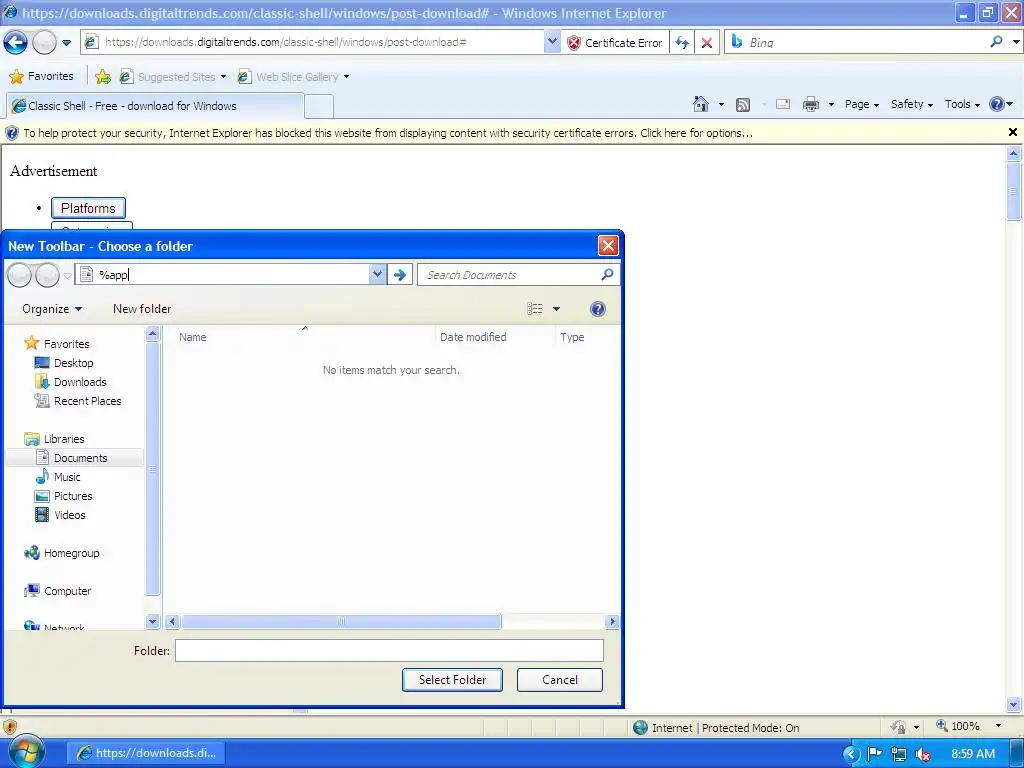Open the Favorites star button
Image resolution: width=1024 pixels, height=768 pixels.
41,76
